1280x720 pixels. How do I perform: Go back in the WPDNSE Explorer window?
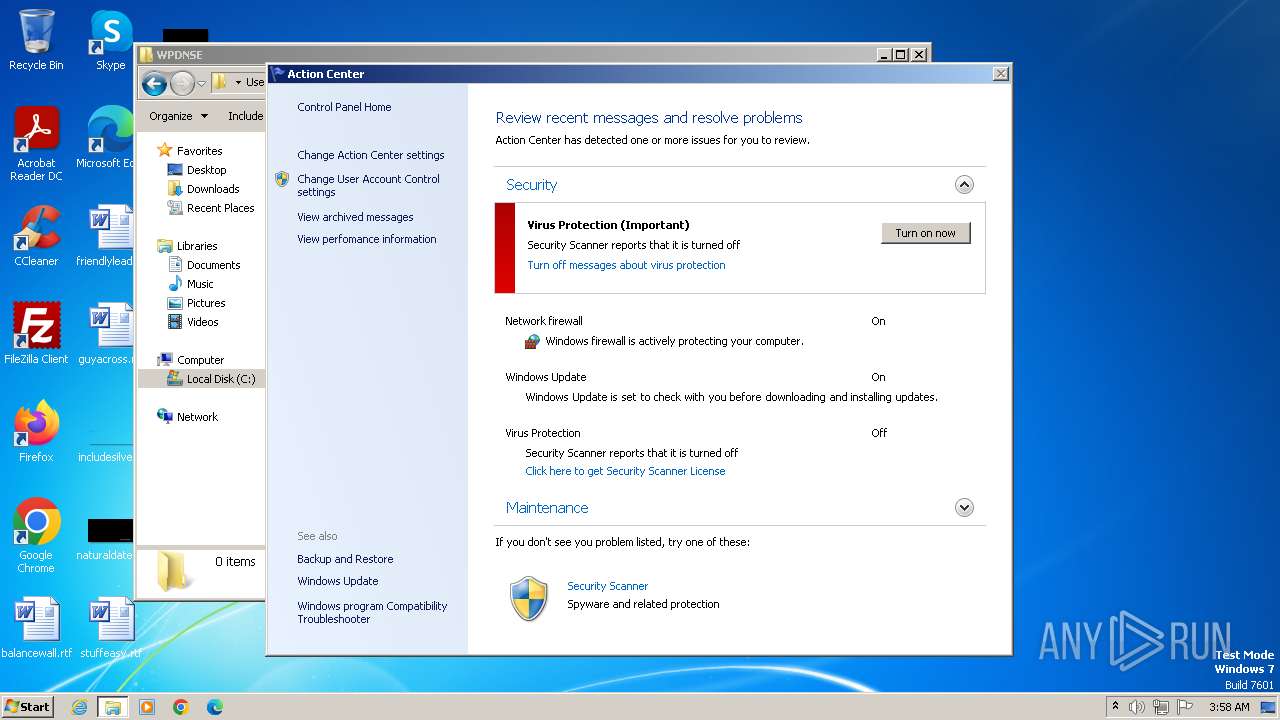coord(154,83)
